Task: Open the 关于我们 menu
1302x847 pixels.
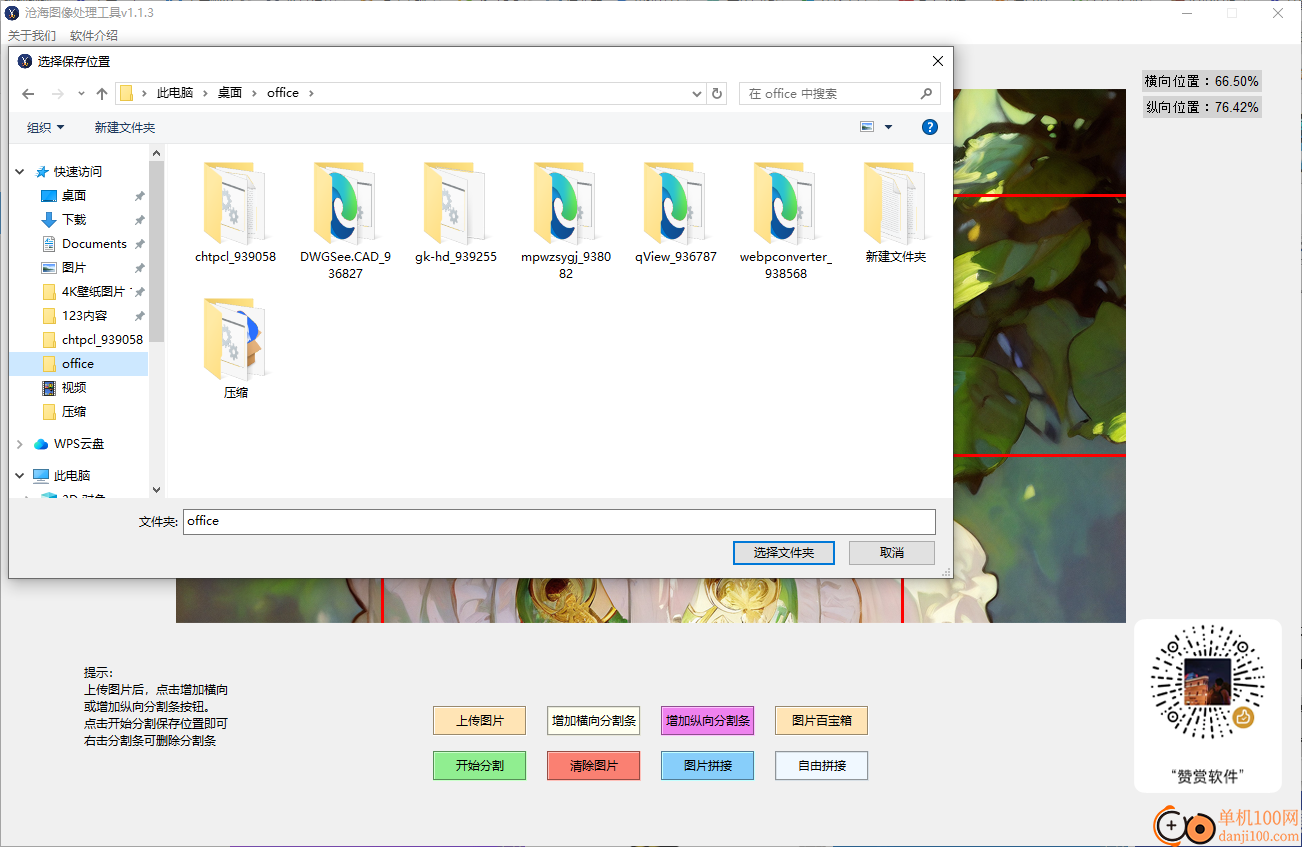Action: (32, 35)
